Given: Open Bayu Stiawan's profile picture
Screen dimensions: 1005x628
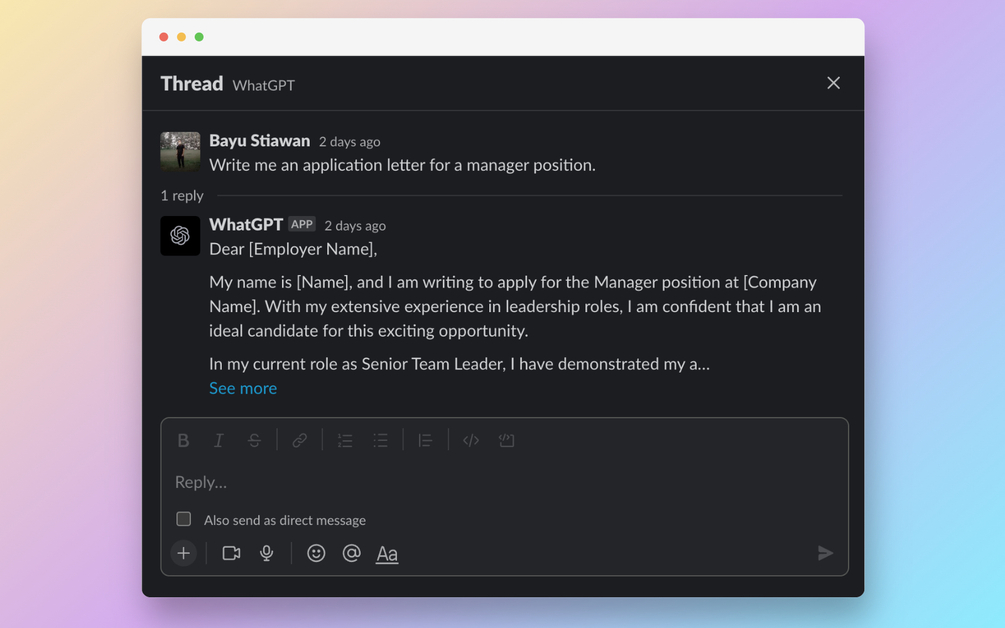Looking at the screenshot, I should 180,151.
